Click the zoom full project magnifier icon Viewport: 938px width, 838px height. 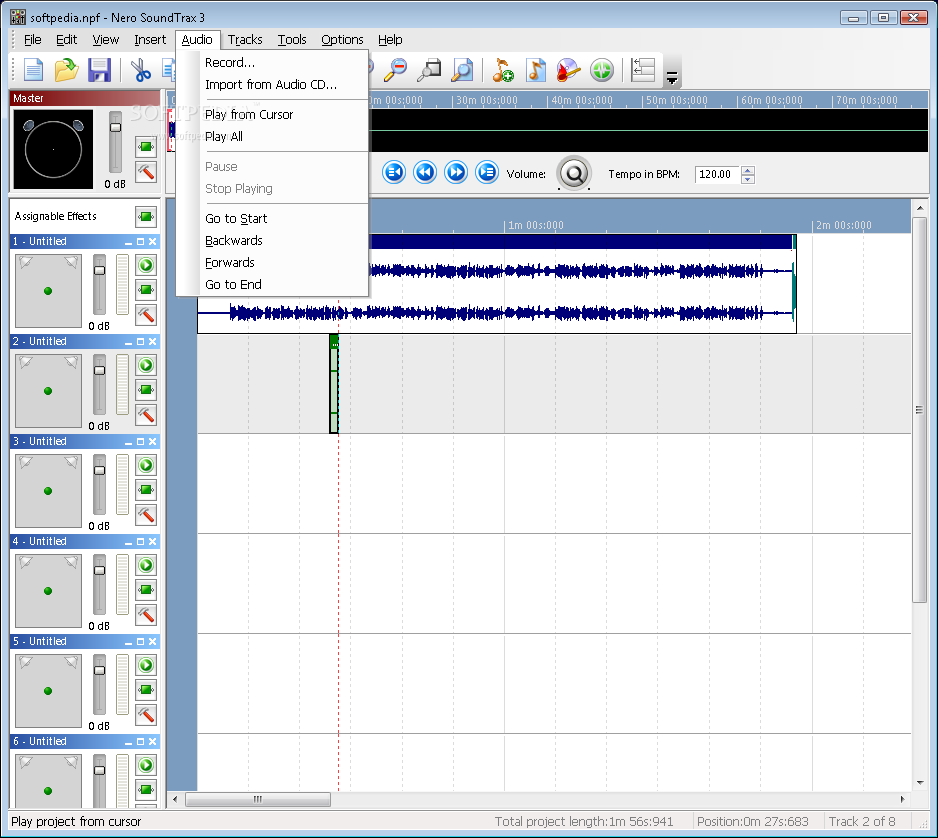[462, 70]
